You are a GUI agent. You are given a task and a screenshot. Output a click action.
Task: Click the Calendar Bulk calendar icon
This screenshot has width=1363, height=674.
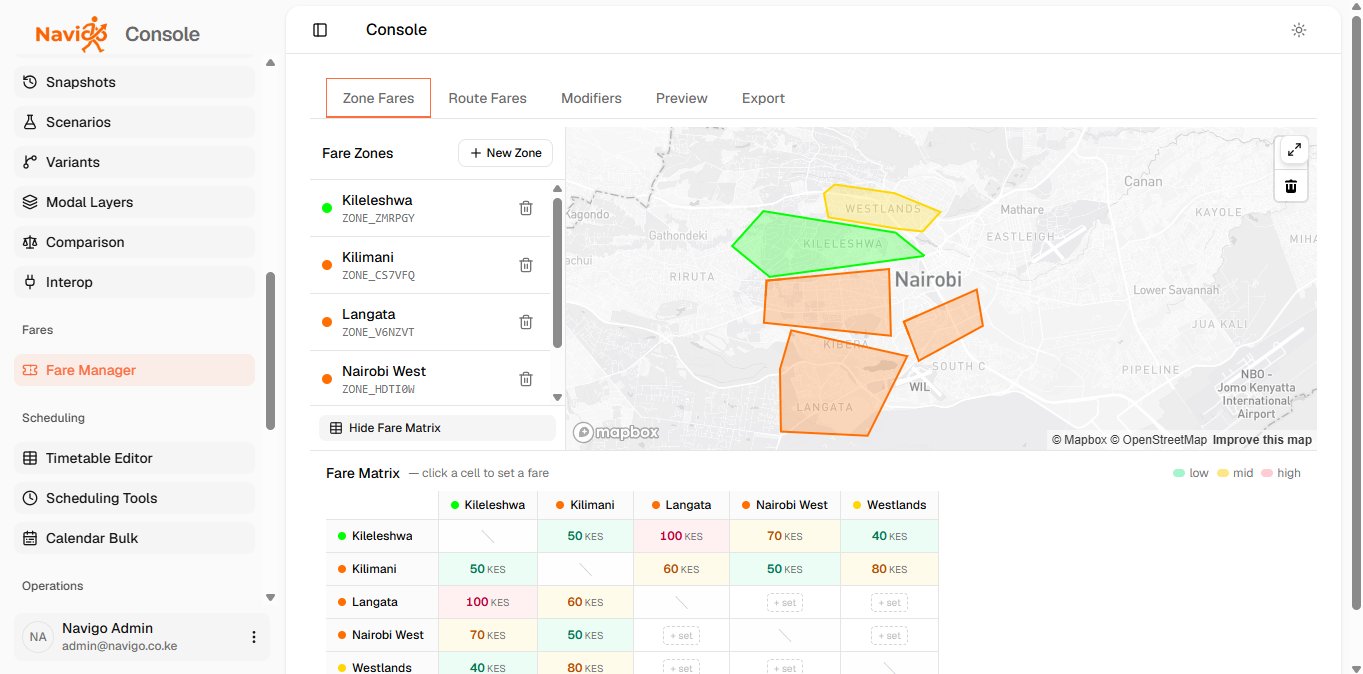pyautogui.click(x=30, y=538)
